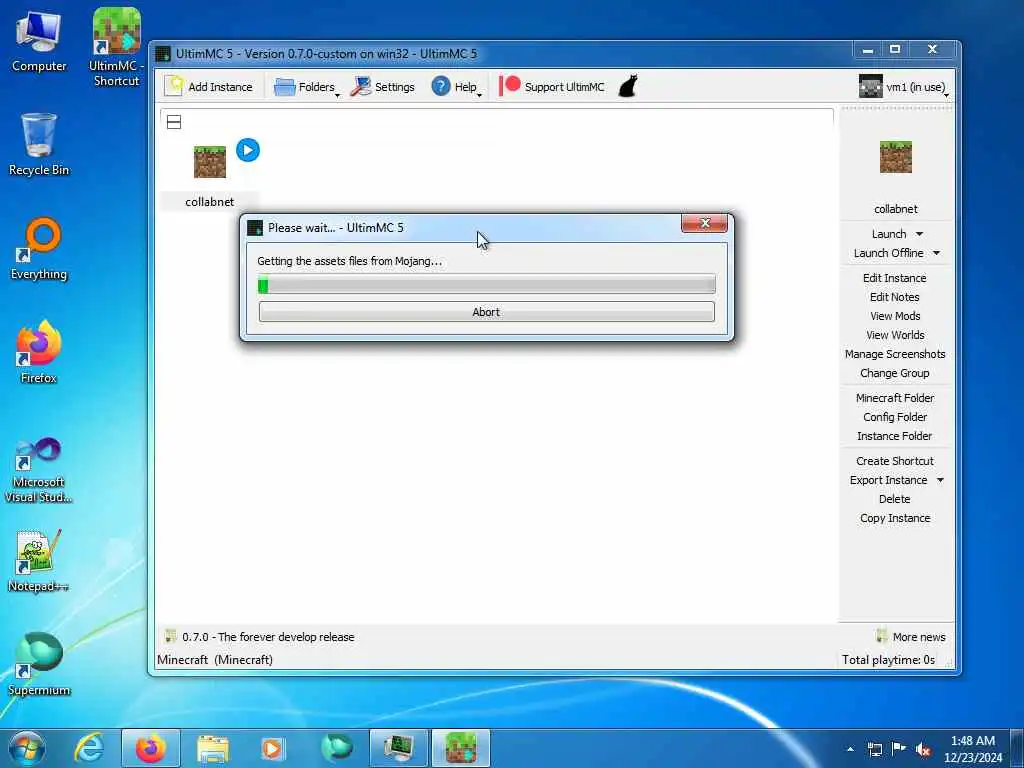
Task: Open the 0.7.0 forever develop release news
Action: (259, 637)
